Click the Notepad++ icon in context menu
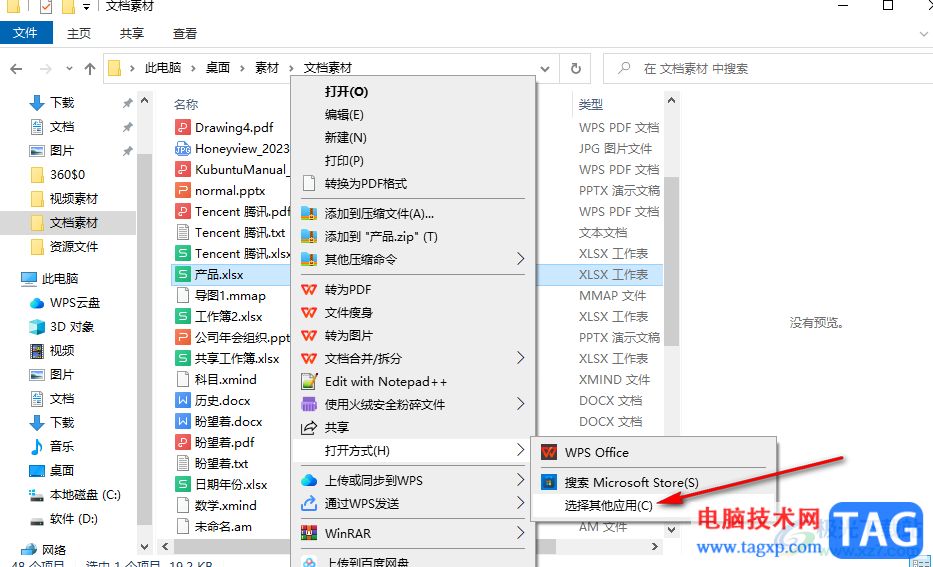The height and width of the screenshot is (567, 933). coord(309,381)
